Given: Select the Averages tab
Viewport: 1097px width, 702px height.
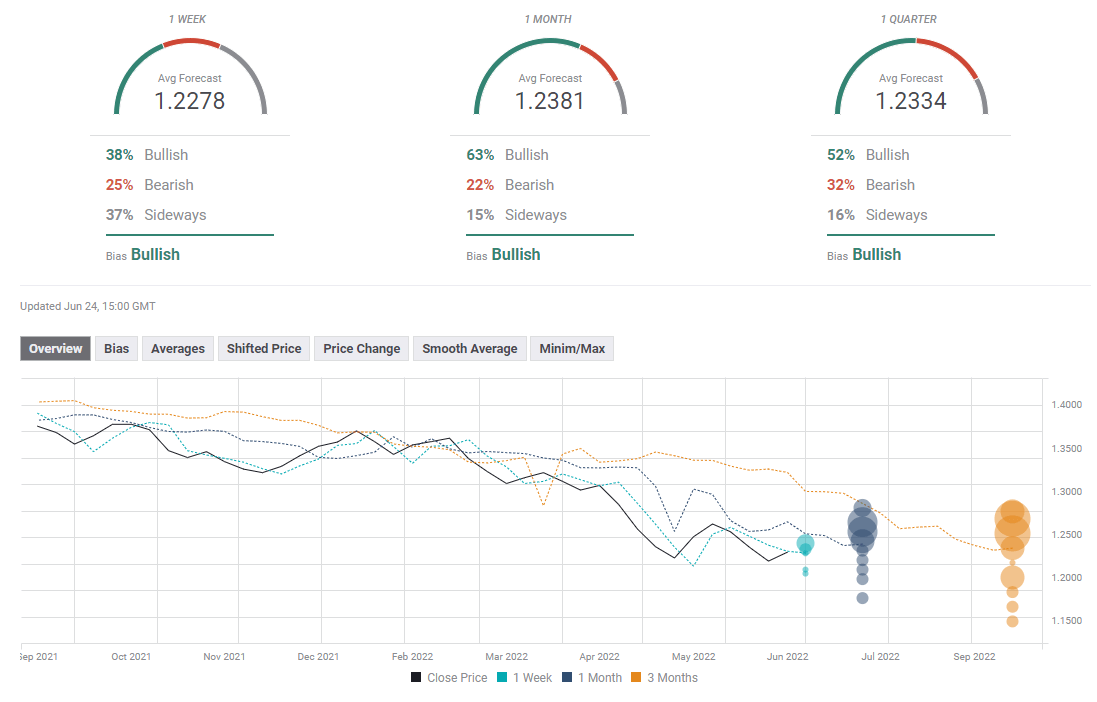Looking at the screenshot, I should [x=178, y=349].
